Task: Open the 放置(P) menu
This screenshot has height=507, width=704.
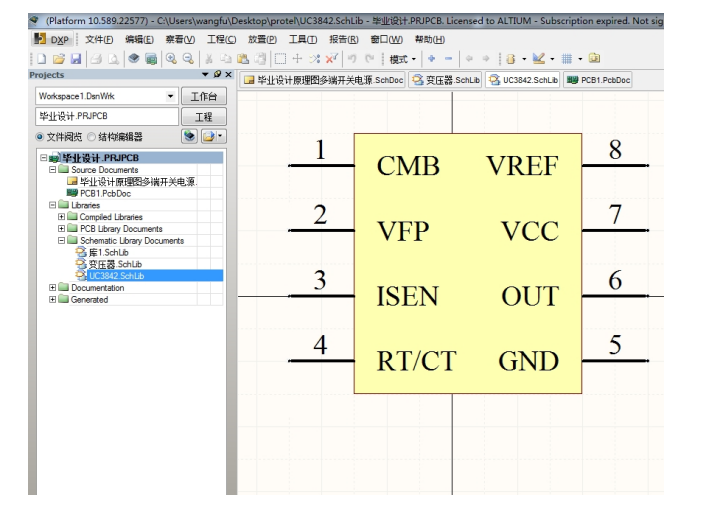Action: click(262, 40)
